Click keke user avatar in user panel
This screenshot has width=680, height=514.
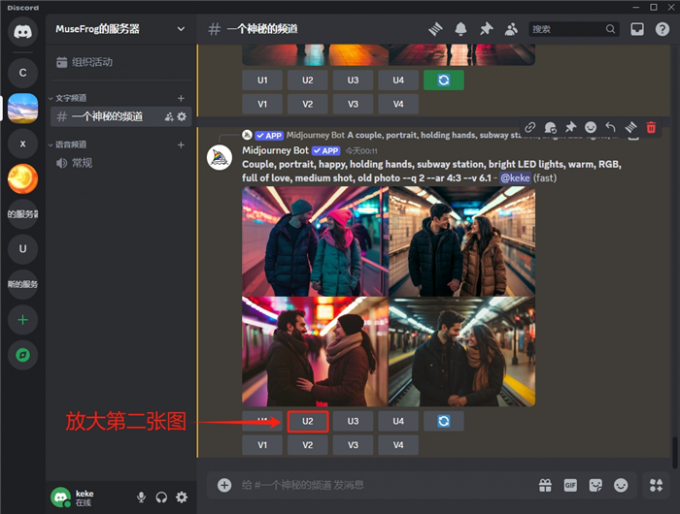tap(61, 497)
